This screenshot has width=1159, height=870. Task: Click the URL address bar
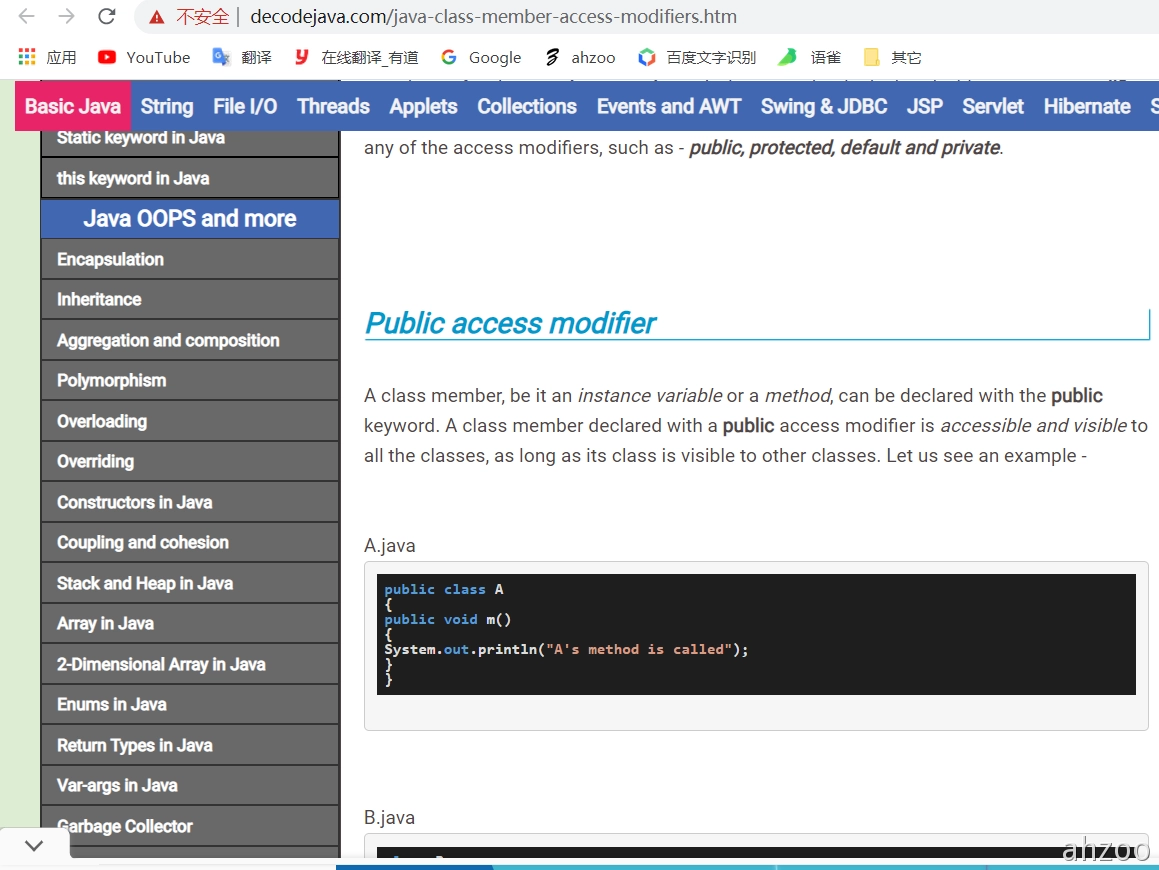[x=600, y=17]
